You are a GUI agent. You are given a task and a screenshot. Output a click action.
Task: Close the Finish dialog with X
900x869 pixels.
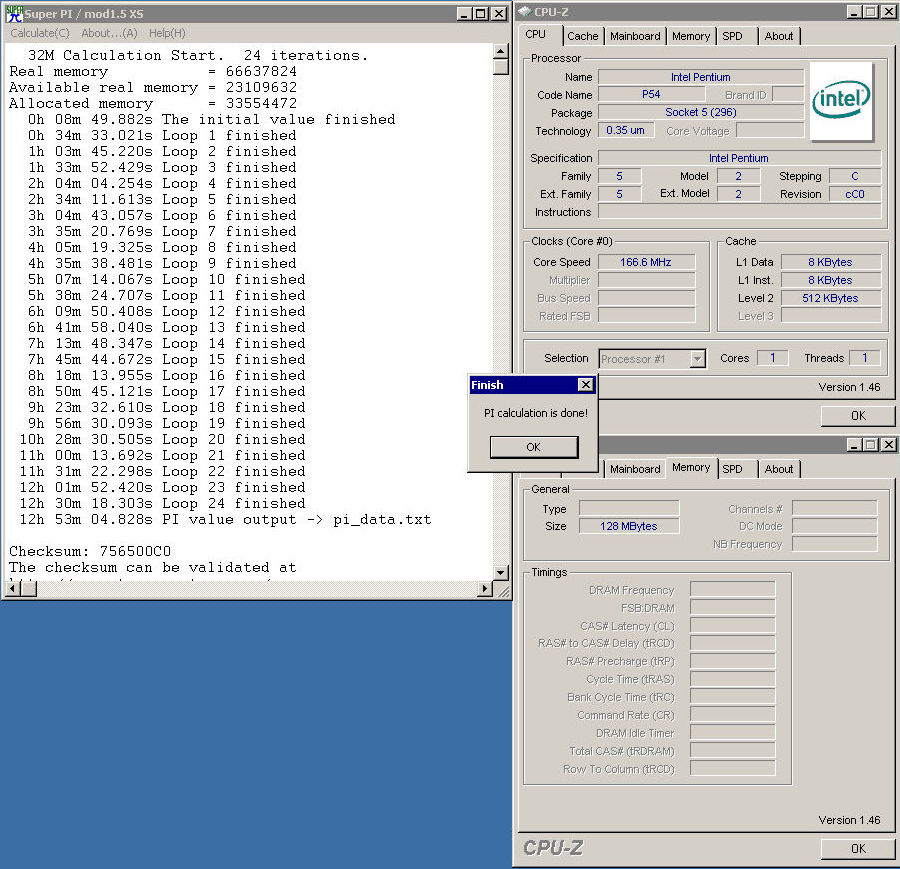[x=585, y=385]
